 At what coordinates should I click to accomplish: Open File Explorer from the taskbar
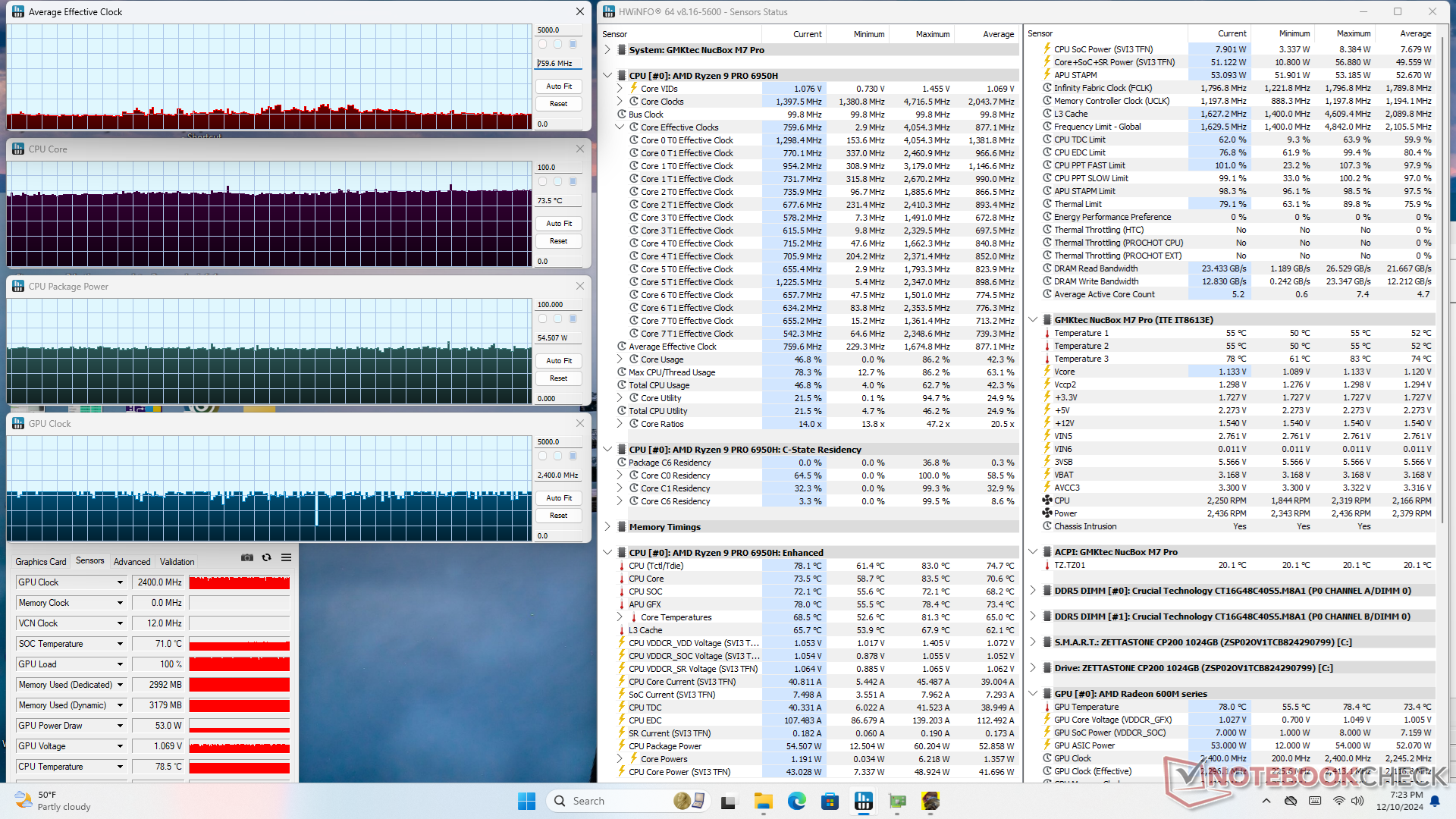pos(763,801)
